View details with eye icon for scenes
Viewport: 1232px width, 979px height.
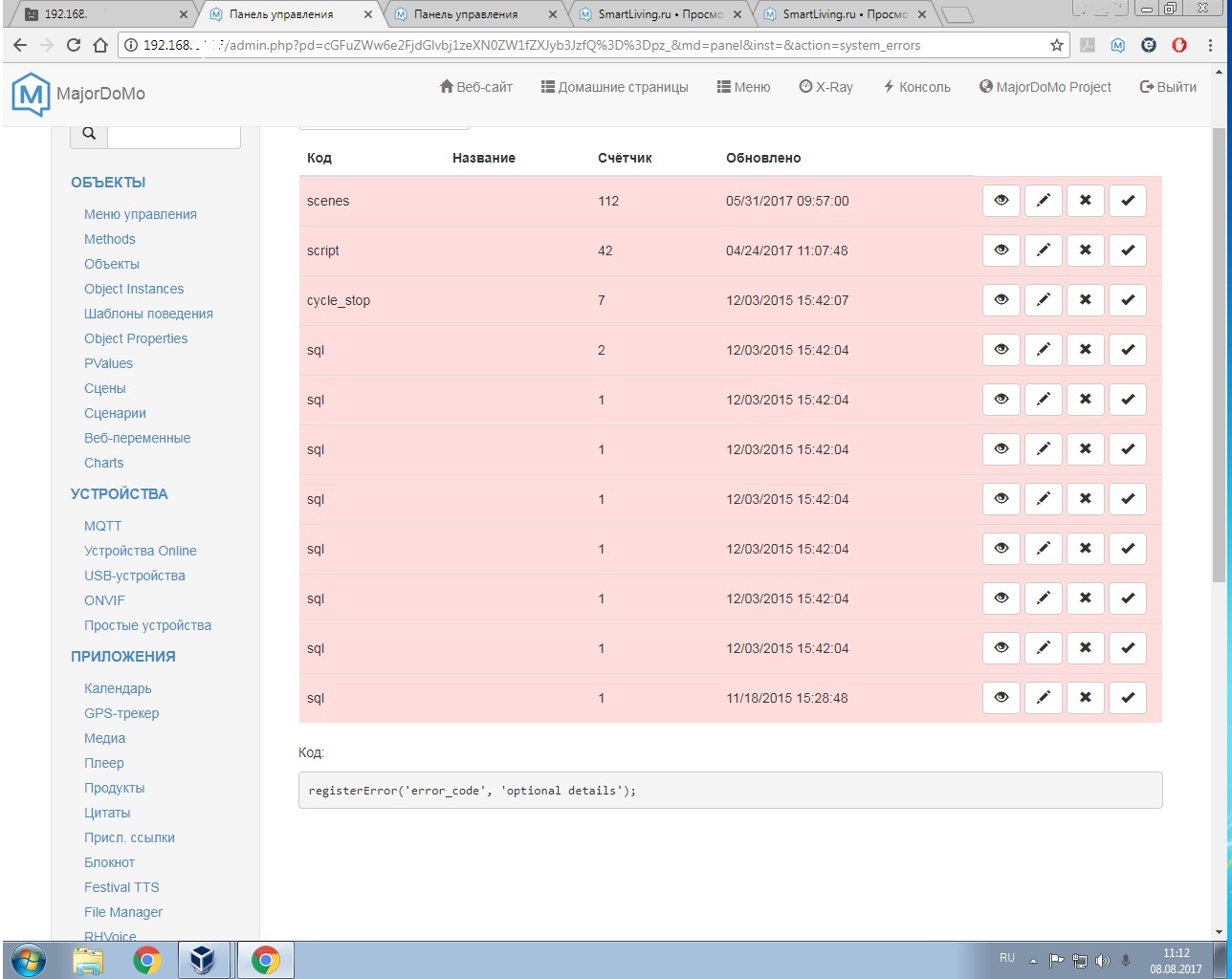point(1001,201)
